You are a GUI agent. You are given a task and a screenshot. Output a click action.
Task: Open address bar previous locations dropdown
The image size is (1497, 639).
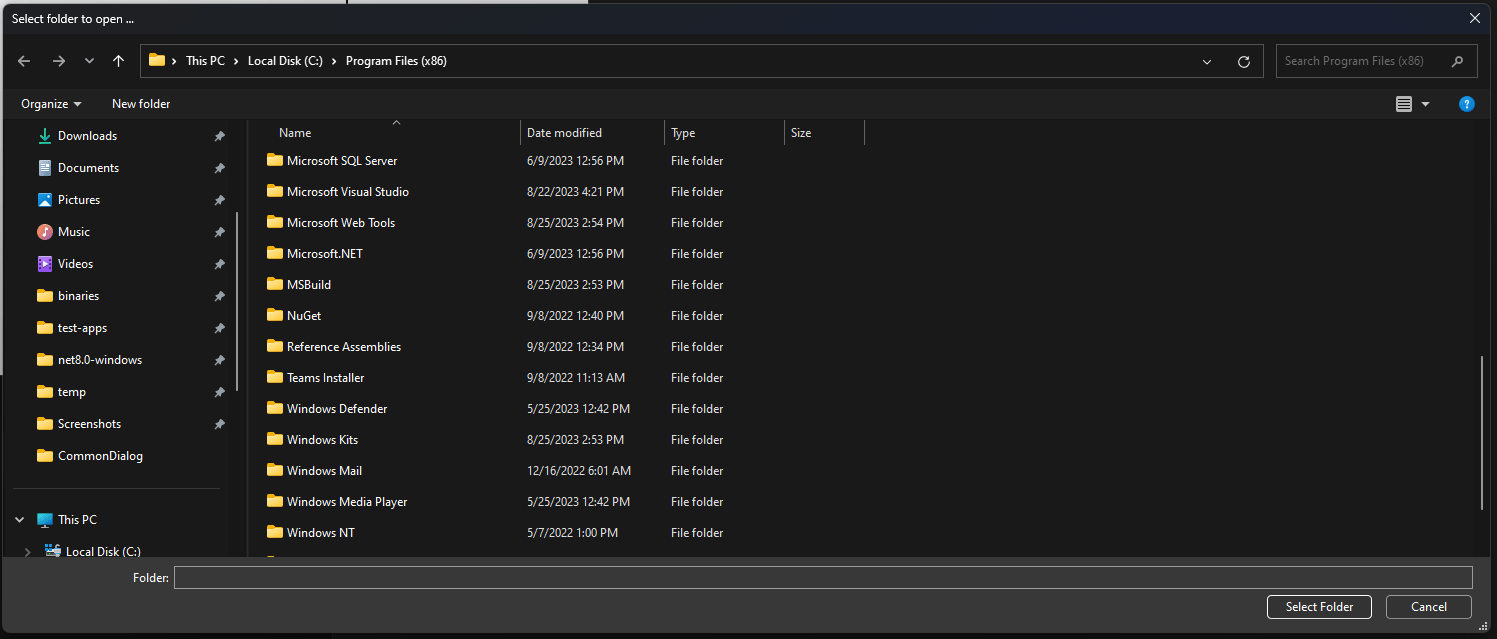pyautogui.click(x=1209, y=61)
